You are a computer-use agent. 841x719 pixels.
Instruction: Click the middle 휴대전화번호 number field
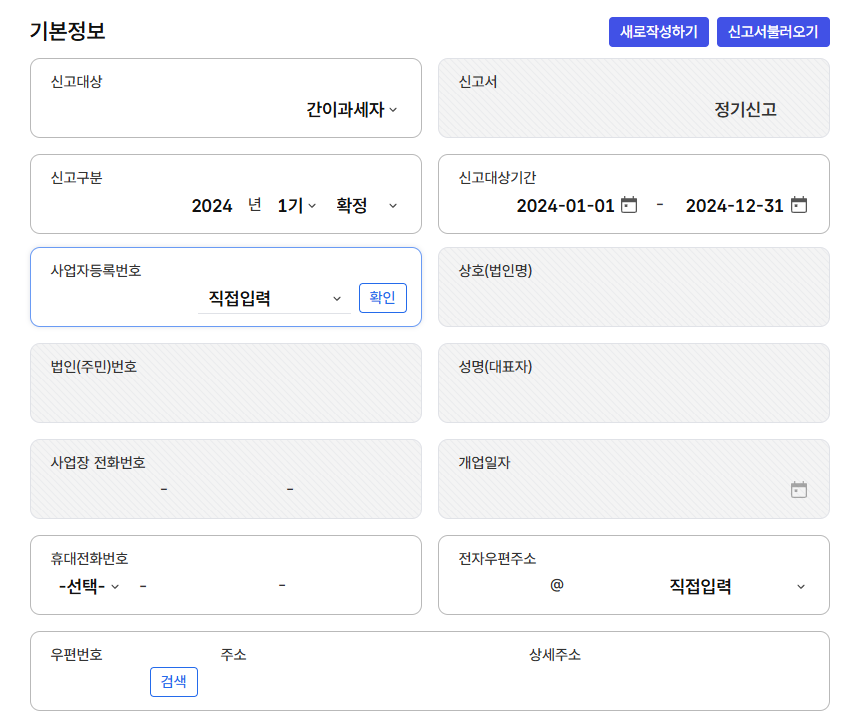[x=212, y=586]
